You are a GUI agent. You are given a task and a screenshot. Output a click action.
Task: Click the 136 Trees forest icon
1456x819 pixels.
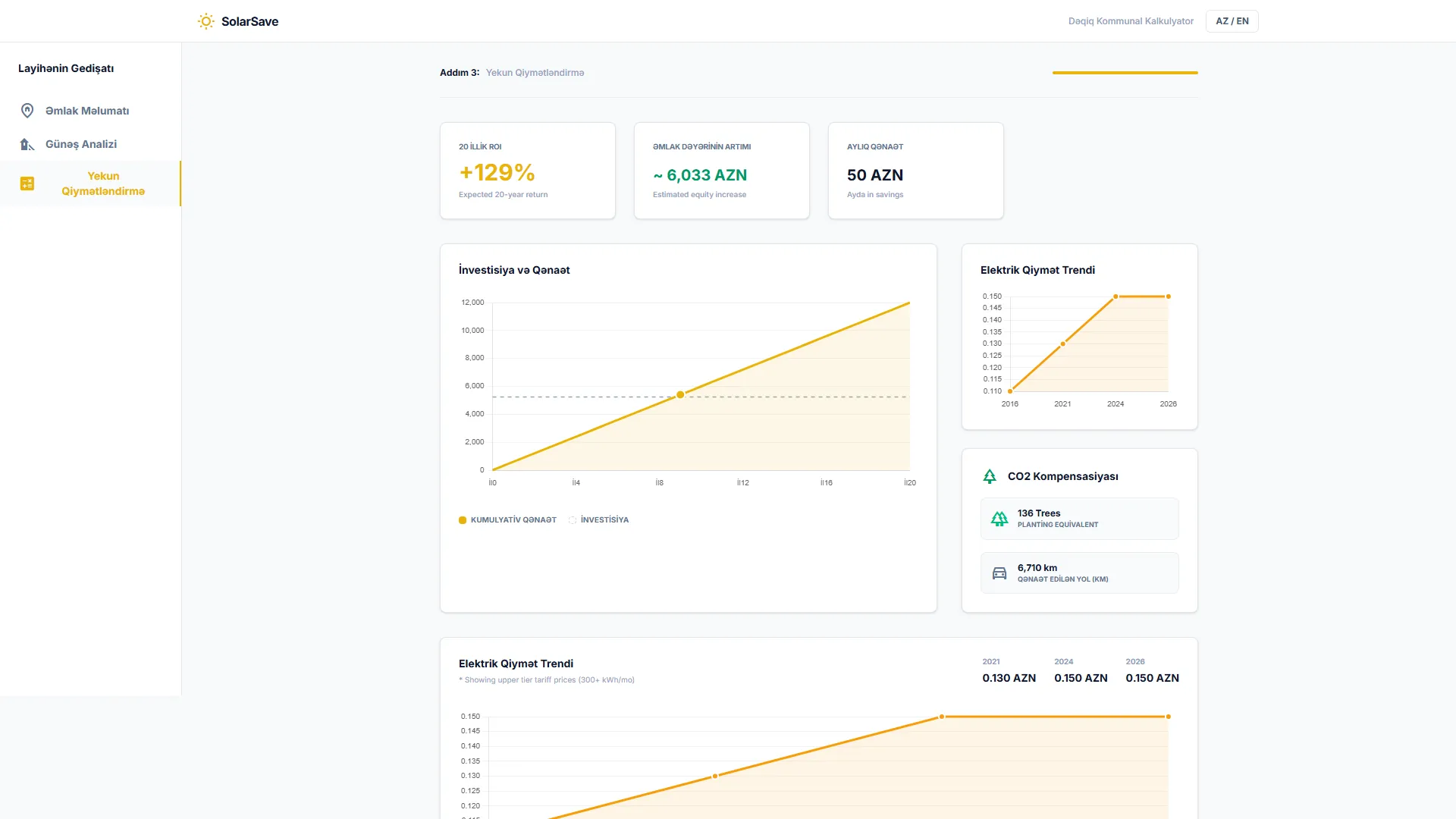click(x=999, y=519)
